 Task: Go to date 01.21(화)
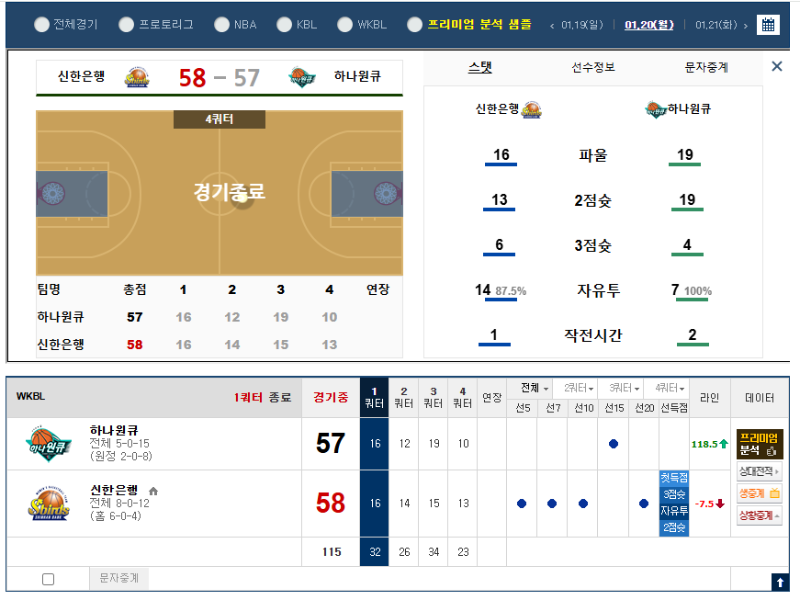click(x=716, y=25)
